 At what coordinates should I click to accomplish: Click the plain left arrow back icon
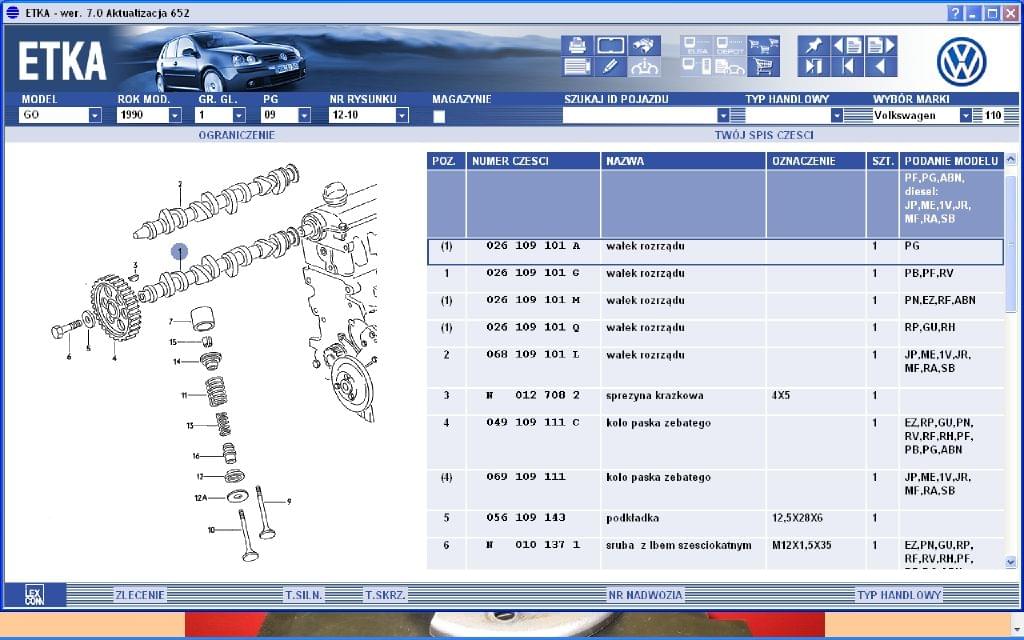881,67
